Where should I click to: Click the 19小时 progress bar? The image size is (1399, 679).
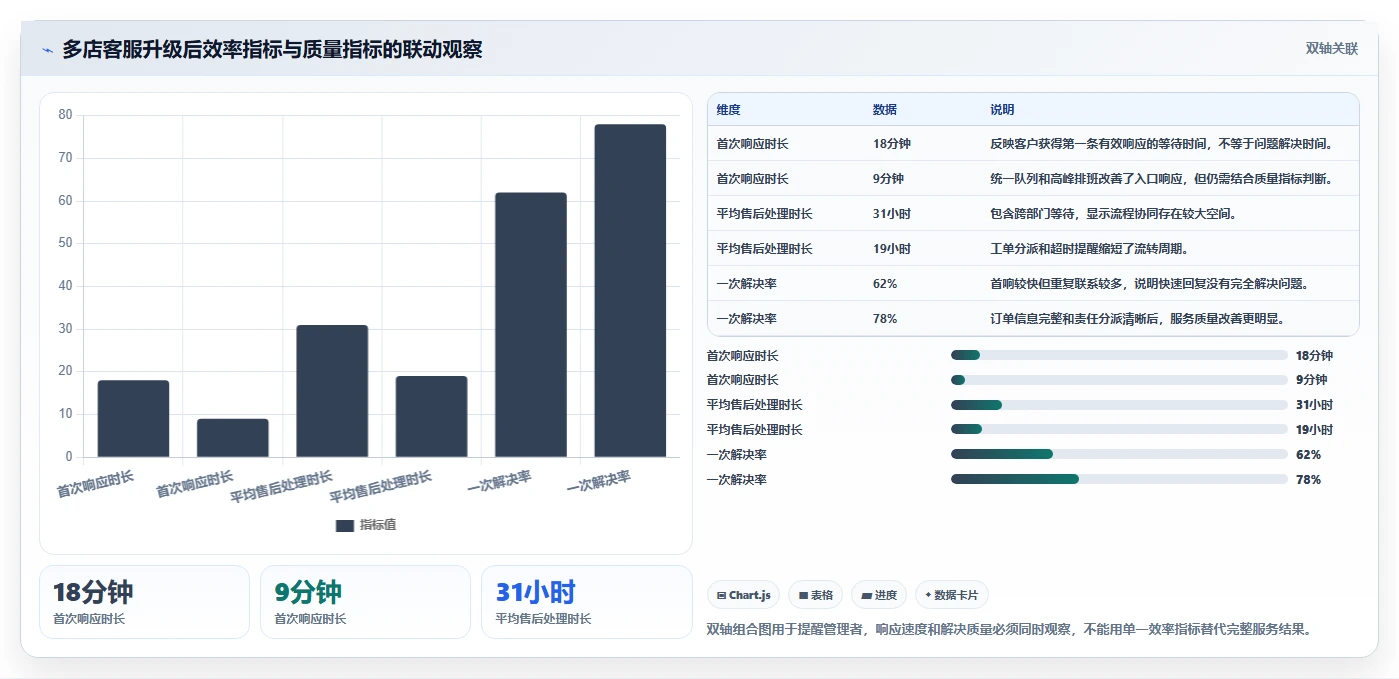[1119, 430]
